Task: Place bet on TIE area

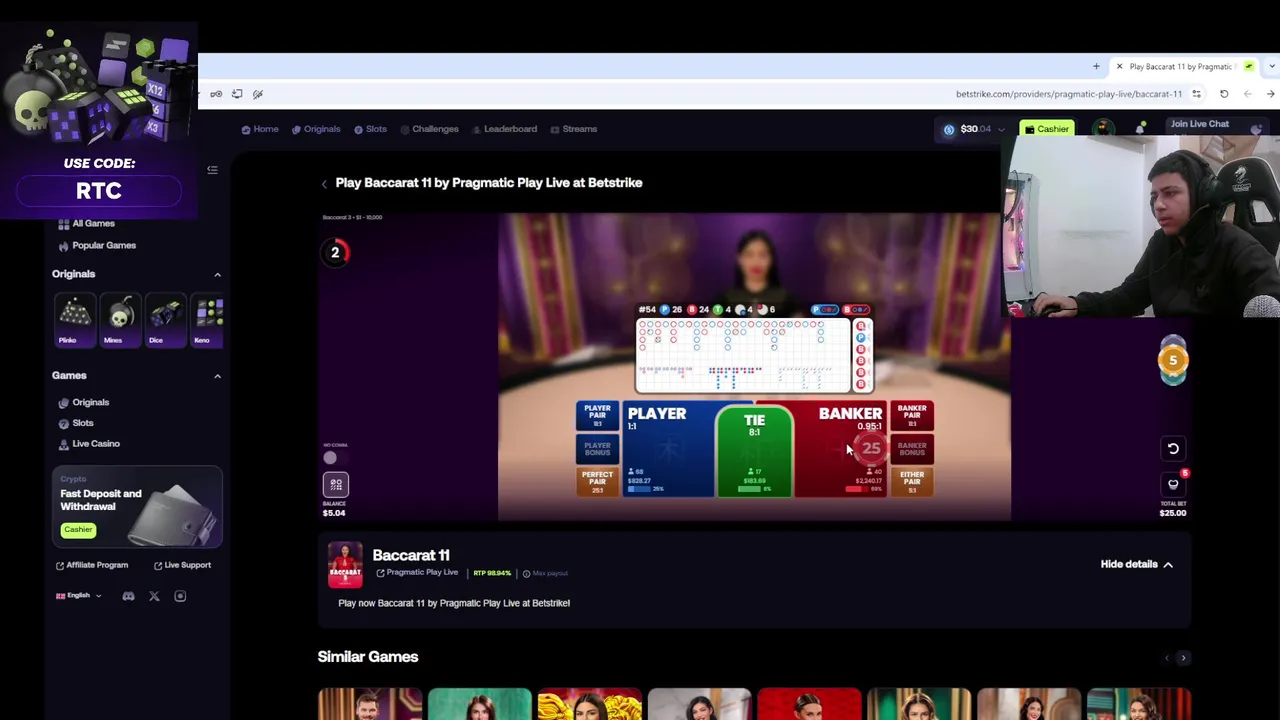Action: pos(755,452)
